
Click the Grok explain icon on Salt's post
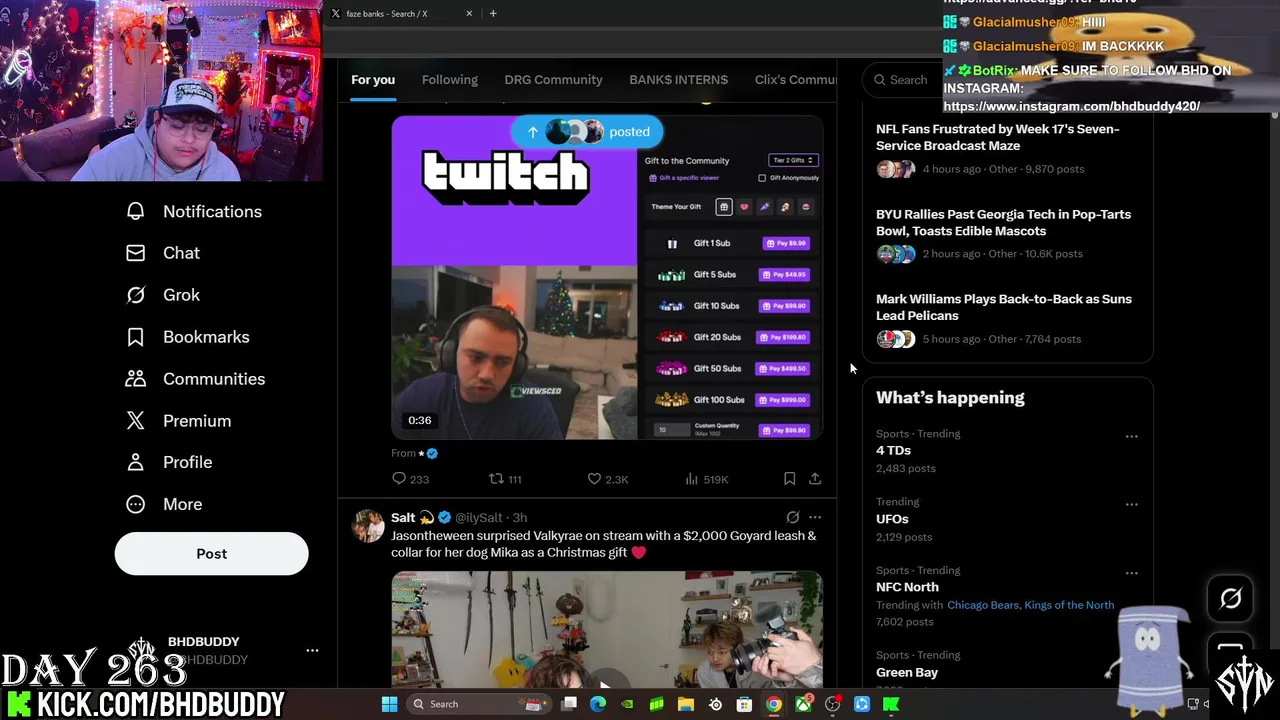coord(792,517)
